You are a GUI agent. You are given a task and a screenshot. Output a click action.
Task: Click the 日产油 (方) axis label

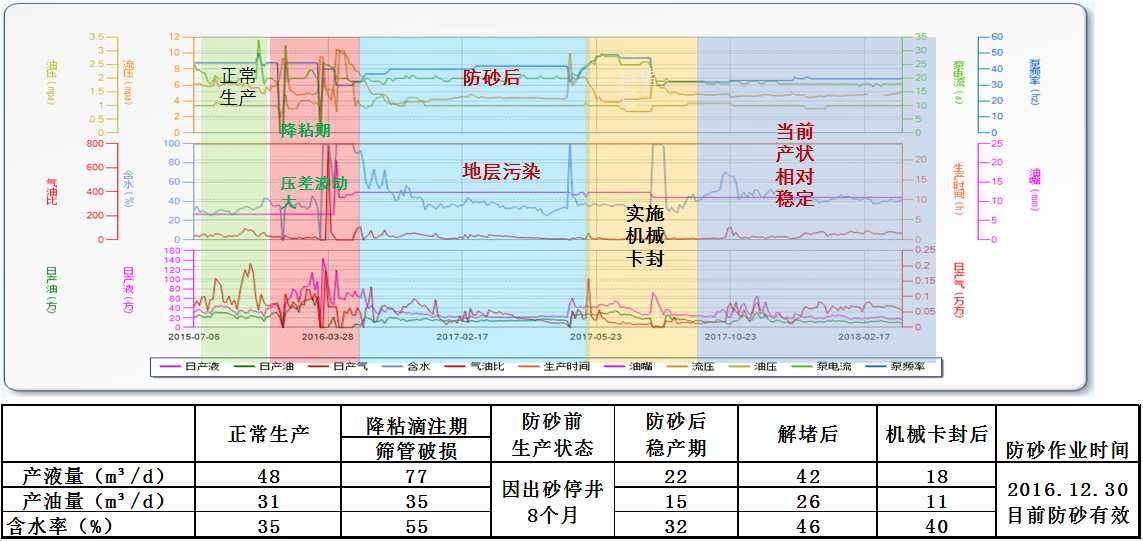tap(51, 289)
